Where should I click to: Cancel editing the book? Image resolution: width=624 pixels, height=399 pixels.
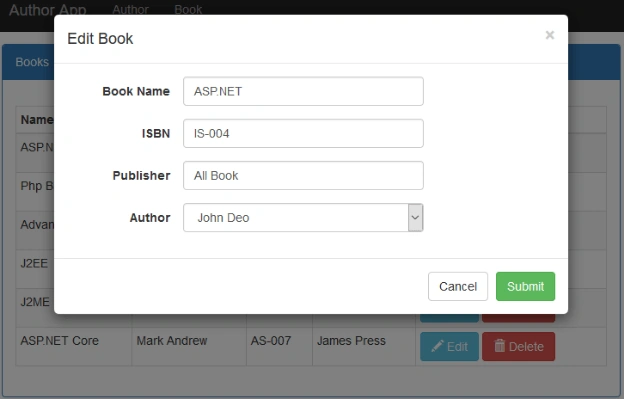458,286
